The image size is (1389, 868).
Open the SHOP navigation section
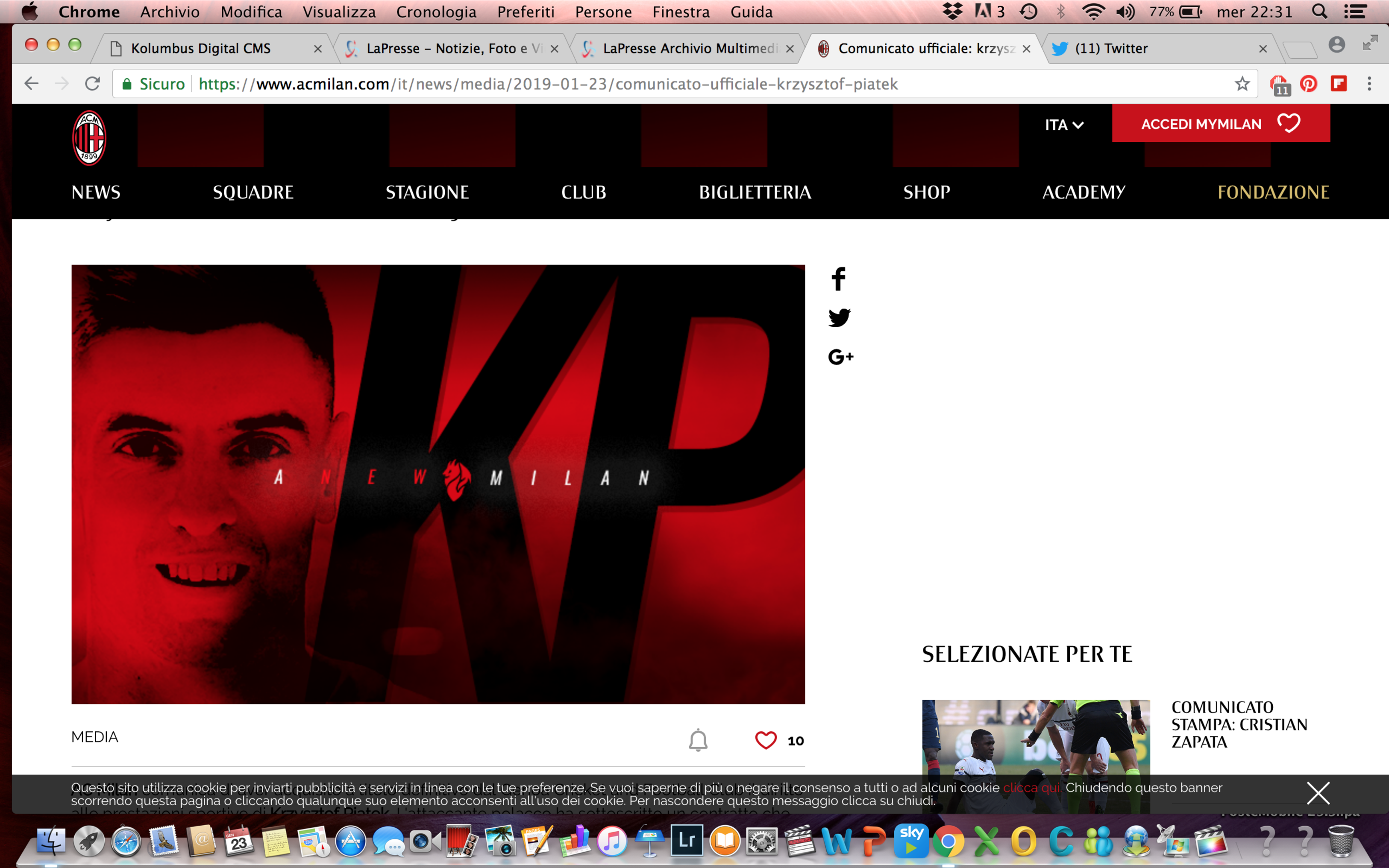[927, 192]
